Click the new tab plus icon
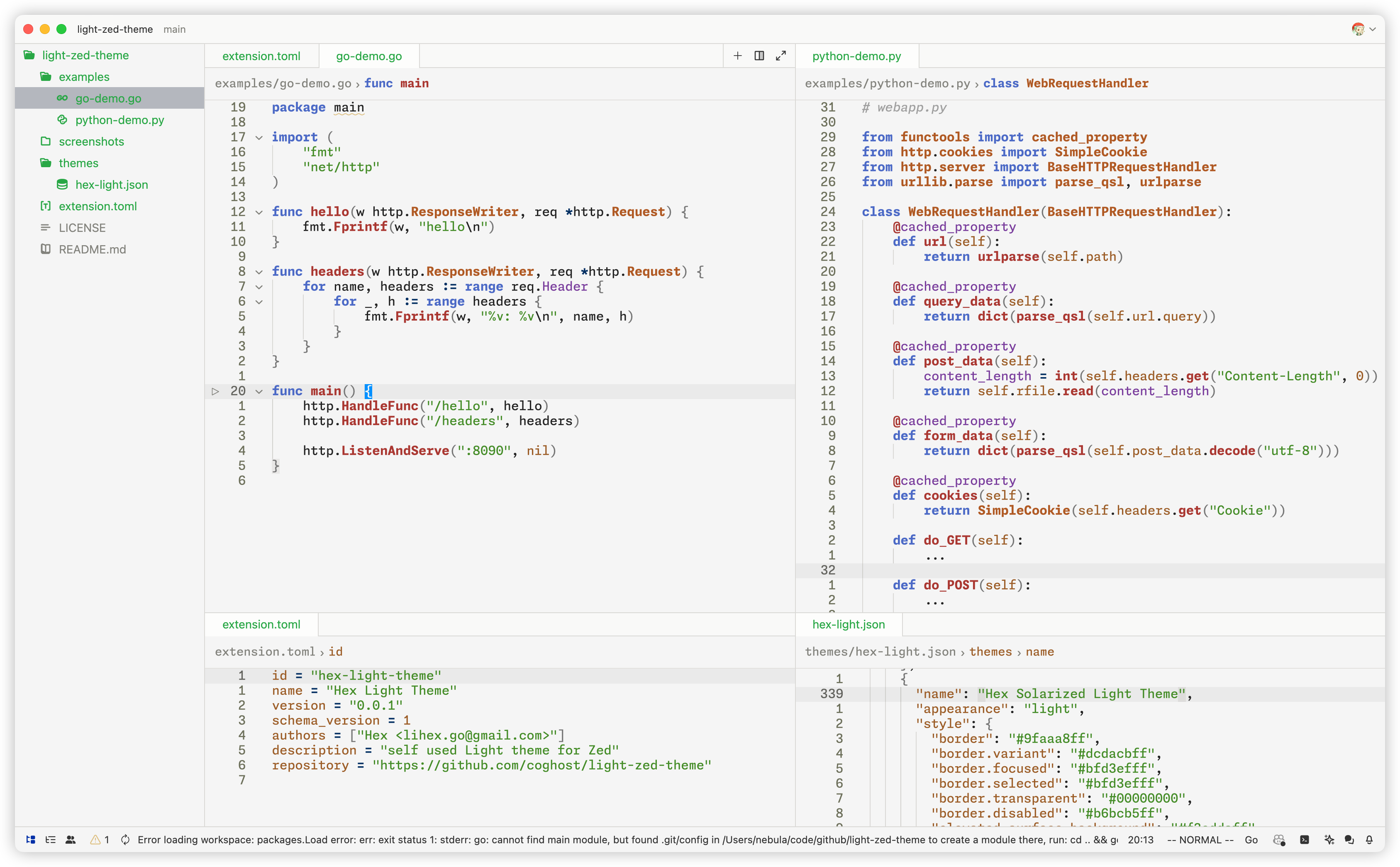 (x=738, y=56)
